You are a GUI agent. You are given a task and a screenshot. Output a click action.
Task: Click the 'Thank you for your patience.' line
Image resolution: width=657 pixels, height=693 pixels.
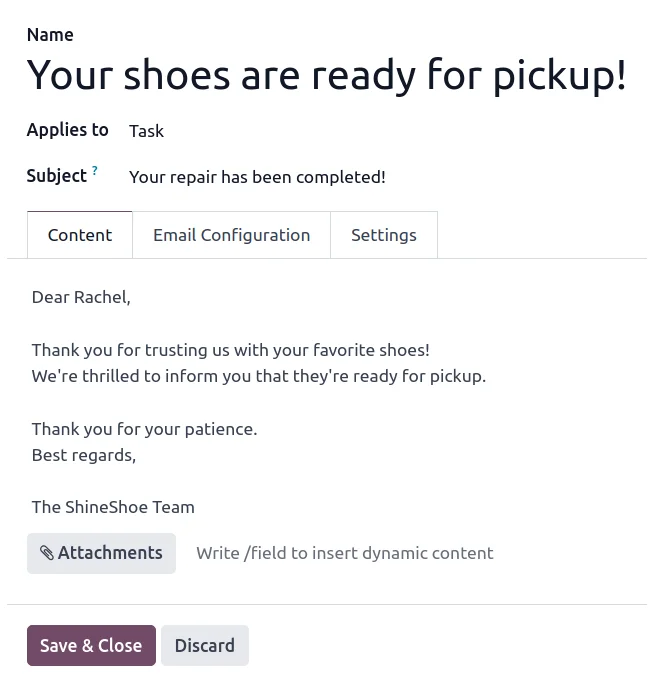144,429
